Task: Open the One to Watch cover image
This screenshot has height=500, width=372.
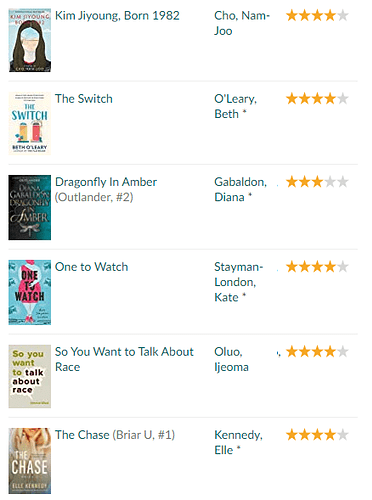Action: point(30,292)
